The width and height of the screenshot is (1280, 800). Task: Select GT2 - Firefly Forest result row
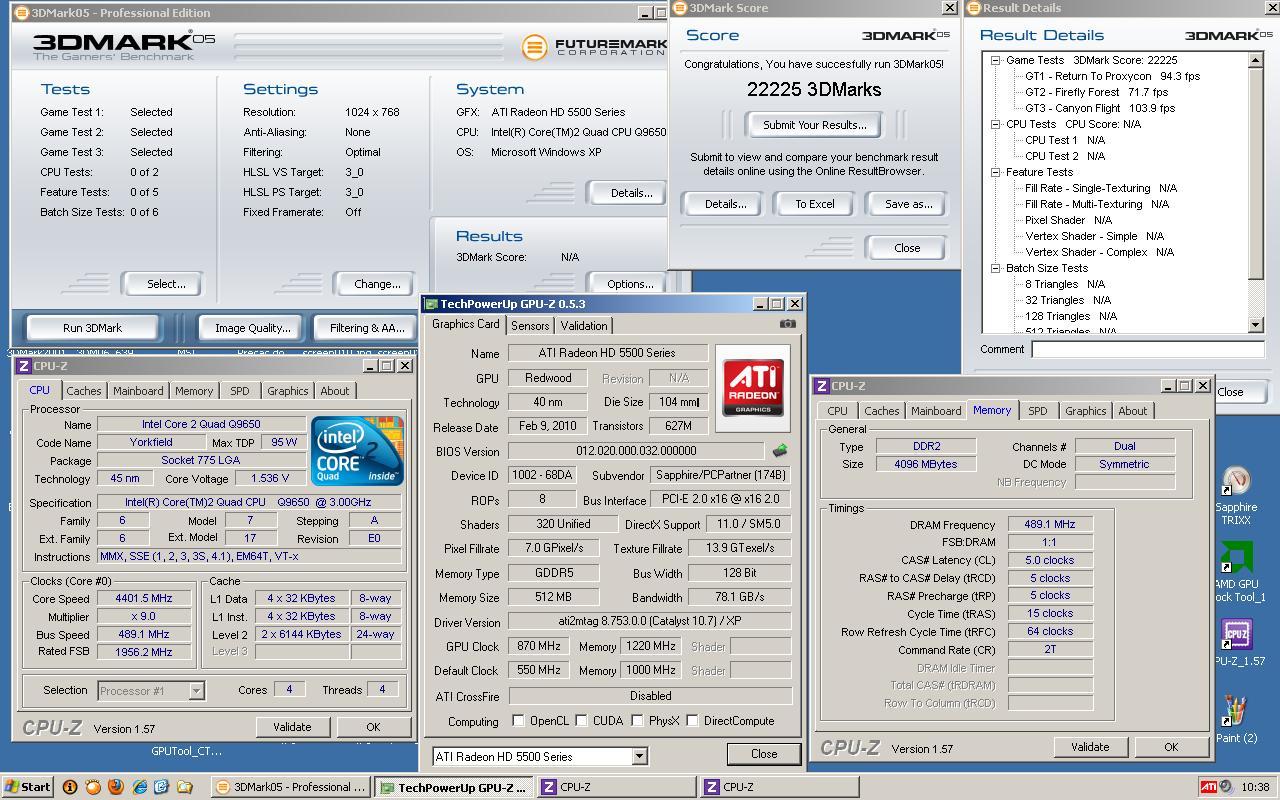pyautogui.click(x=1096, y=92)
